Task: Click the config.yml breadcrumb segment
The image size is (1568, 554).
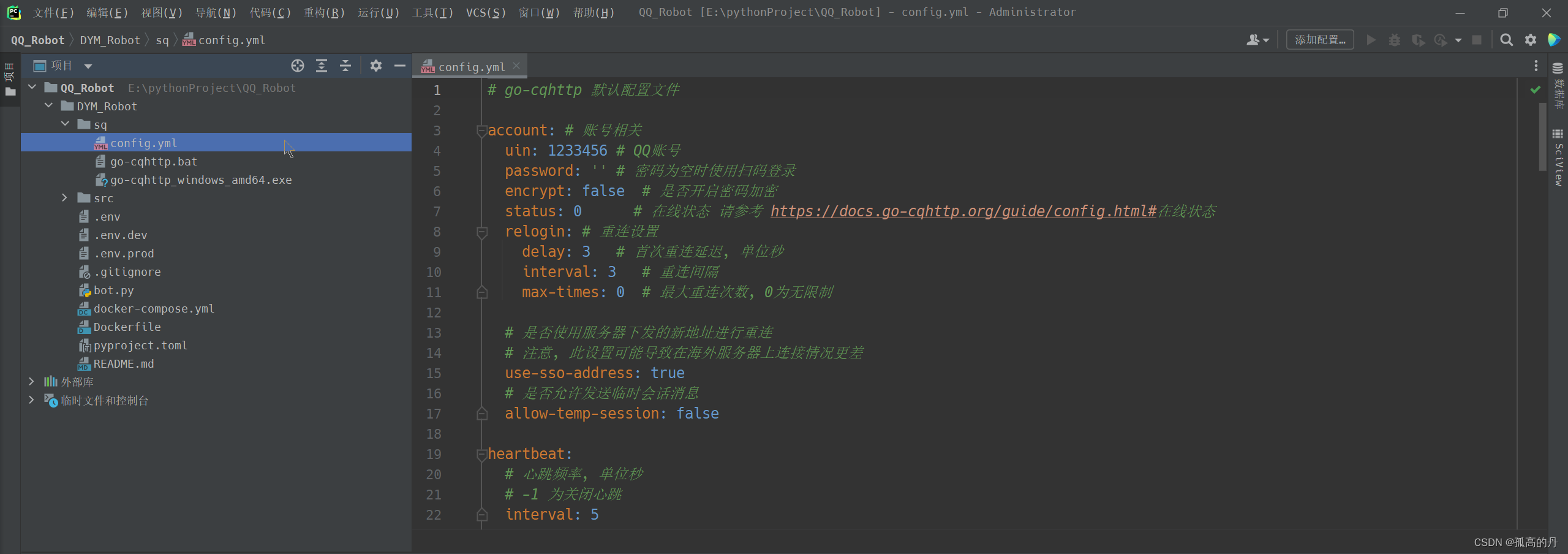Action: pos(224,40)
